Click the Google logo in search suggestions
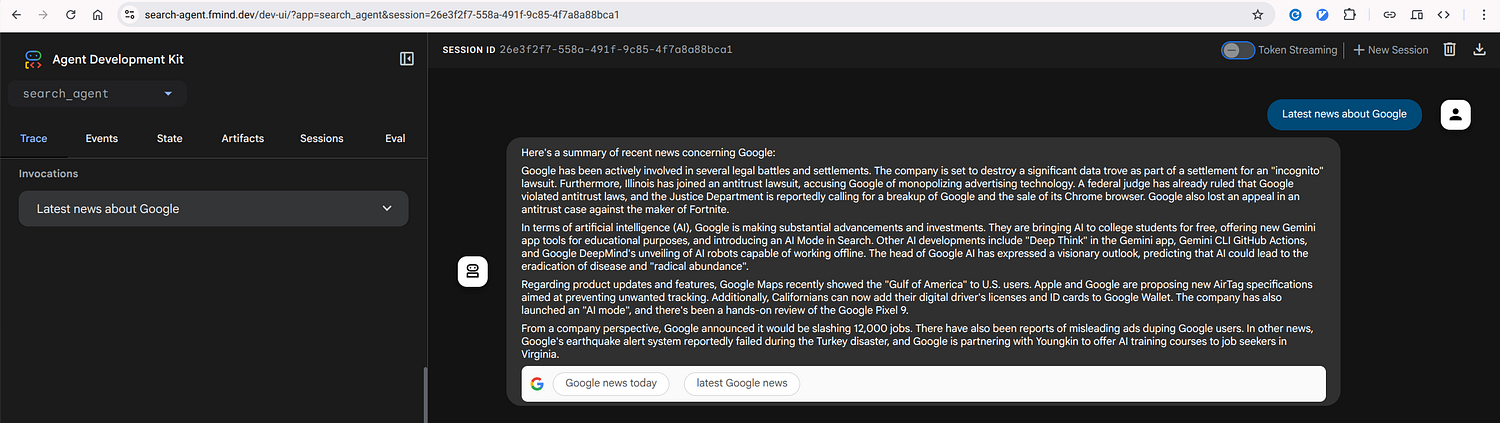Viewport: 1500px width, 423px height. coord(537,383)
